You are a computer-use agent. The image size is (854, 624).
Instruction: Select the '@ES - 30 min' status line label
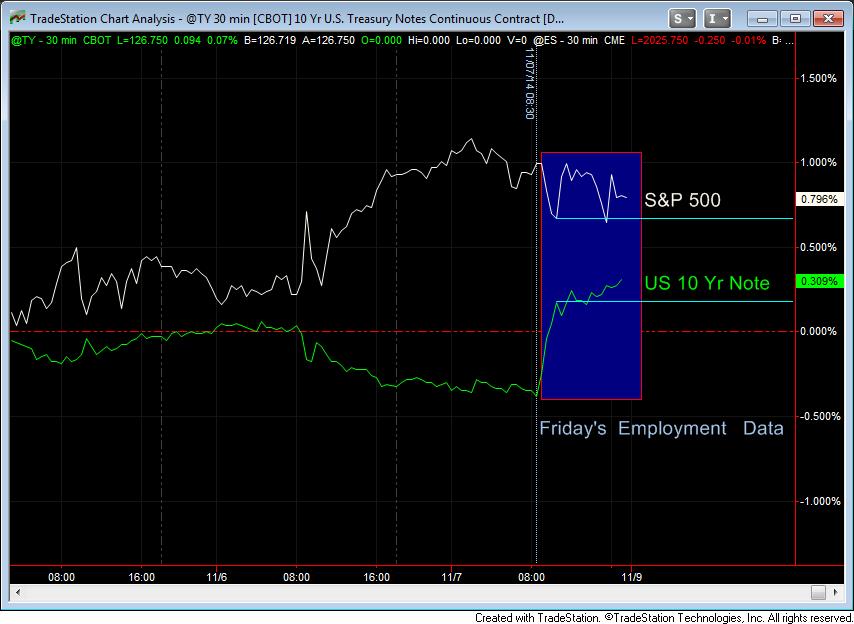click(x=565, y=40)
